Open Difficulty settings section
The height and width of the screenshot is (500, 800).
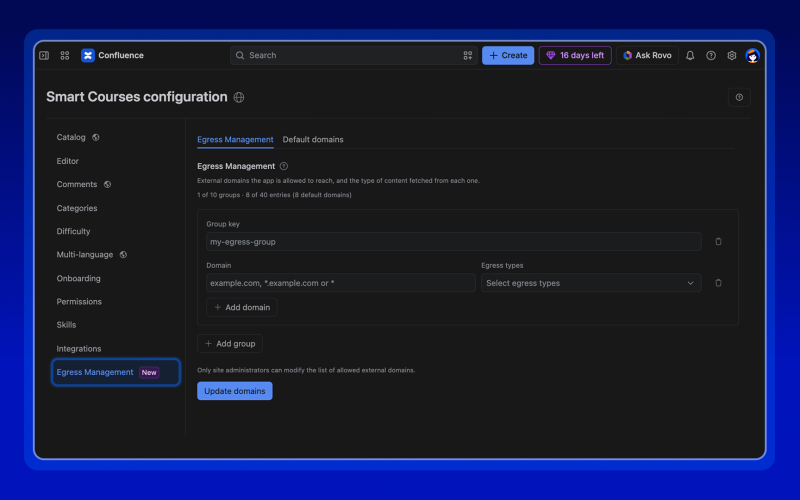coord(73,231)
